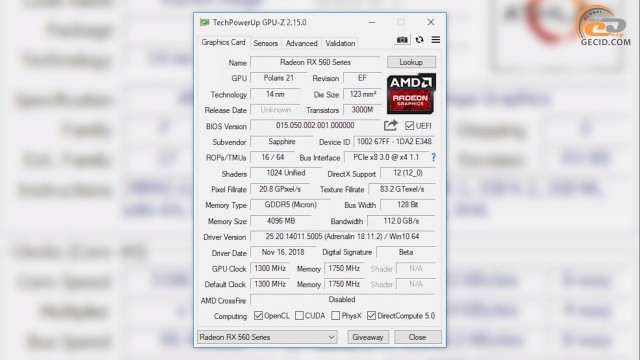Click the Name field Radeon RX 560 Series

click(316, 62)
